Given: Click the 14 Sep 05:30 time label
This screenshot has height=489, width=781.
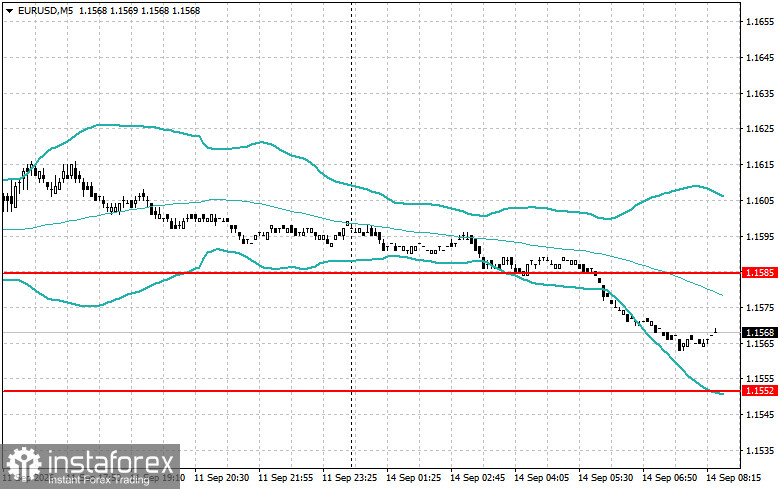Looking at the screenshot, I should point(605,478).
